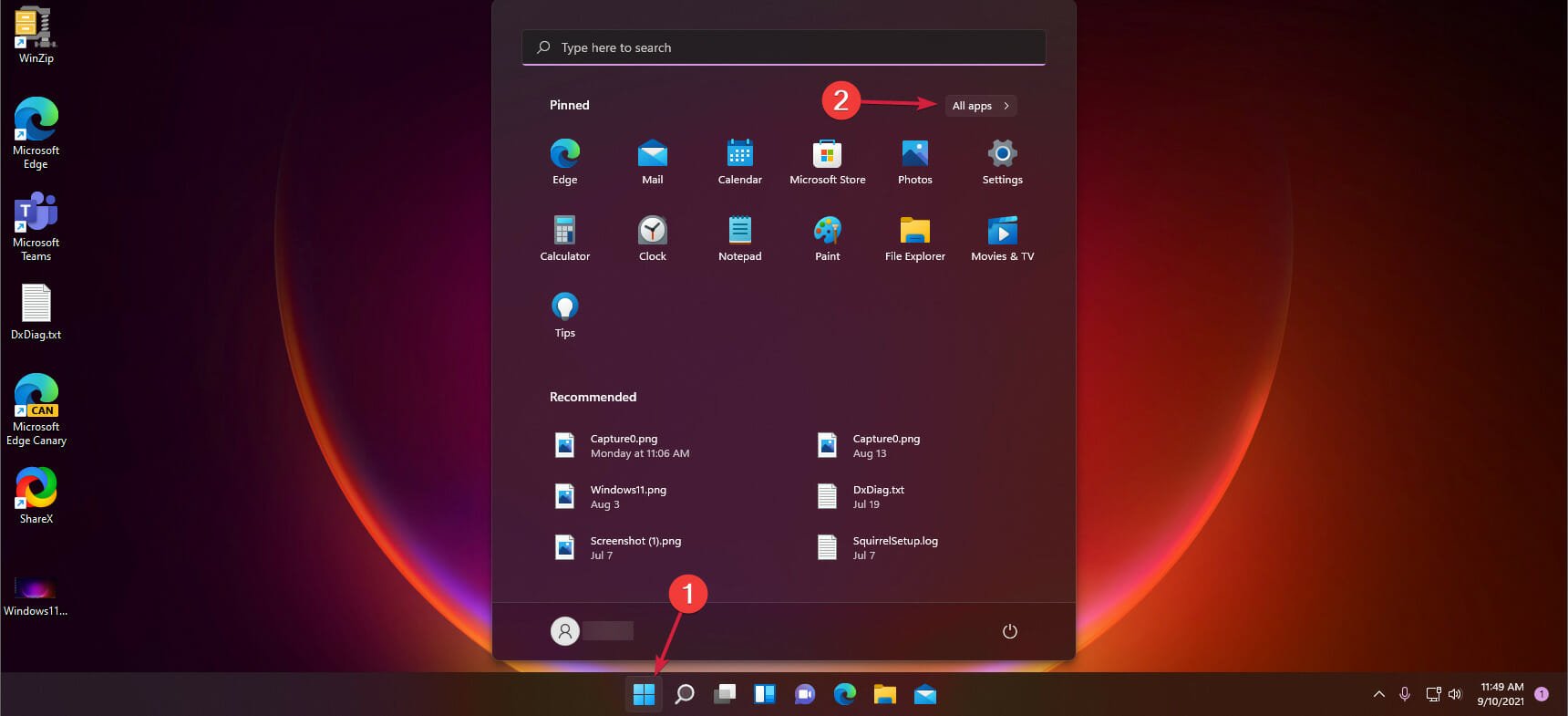The width and height of the screenshot is (1568, 716).
Task: Open the Tips app
Action: pos(565,315)
